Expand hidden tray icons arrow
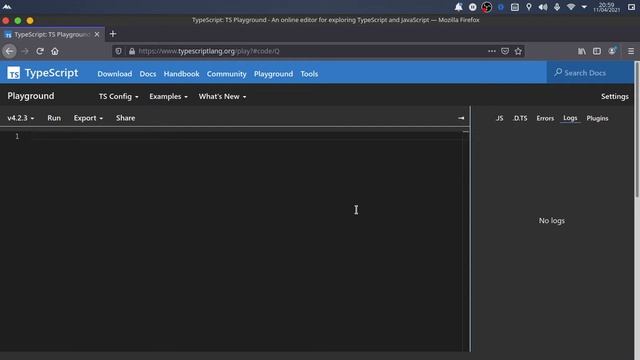Image resolution: width=640 pixels, height=360 pixels. tap(584, 7)
